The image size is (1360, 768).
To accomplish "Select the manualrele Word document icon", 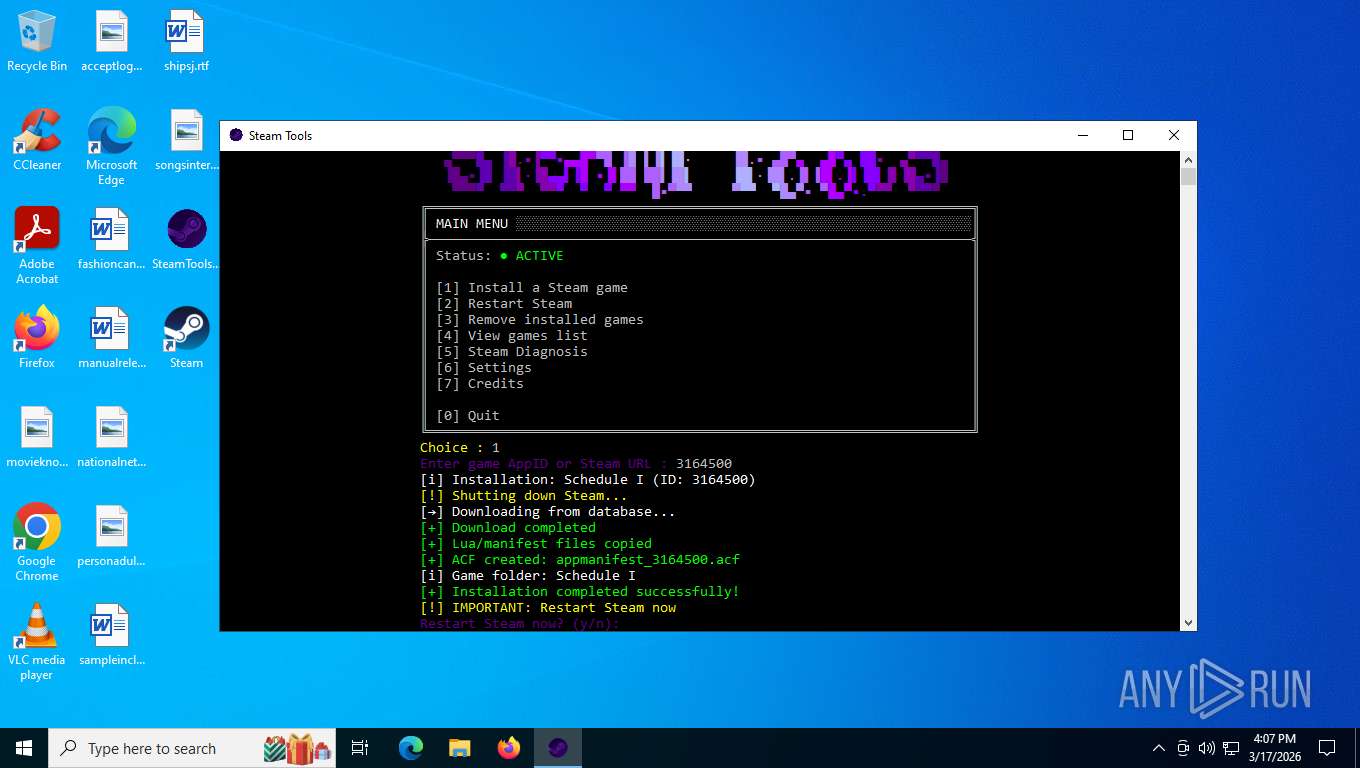I will (112, 338).
